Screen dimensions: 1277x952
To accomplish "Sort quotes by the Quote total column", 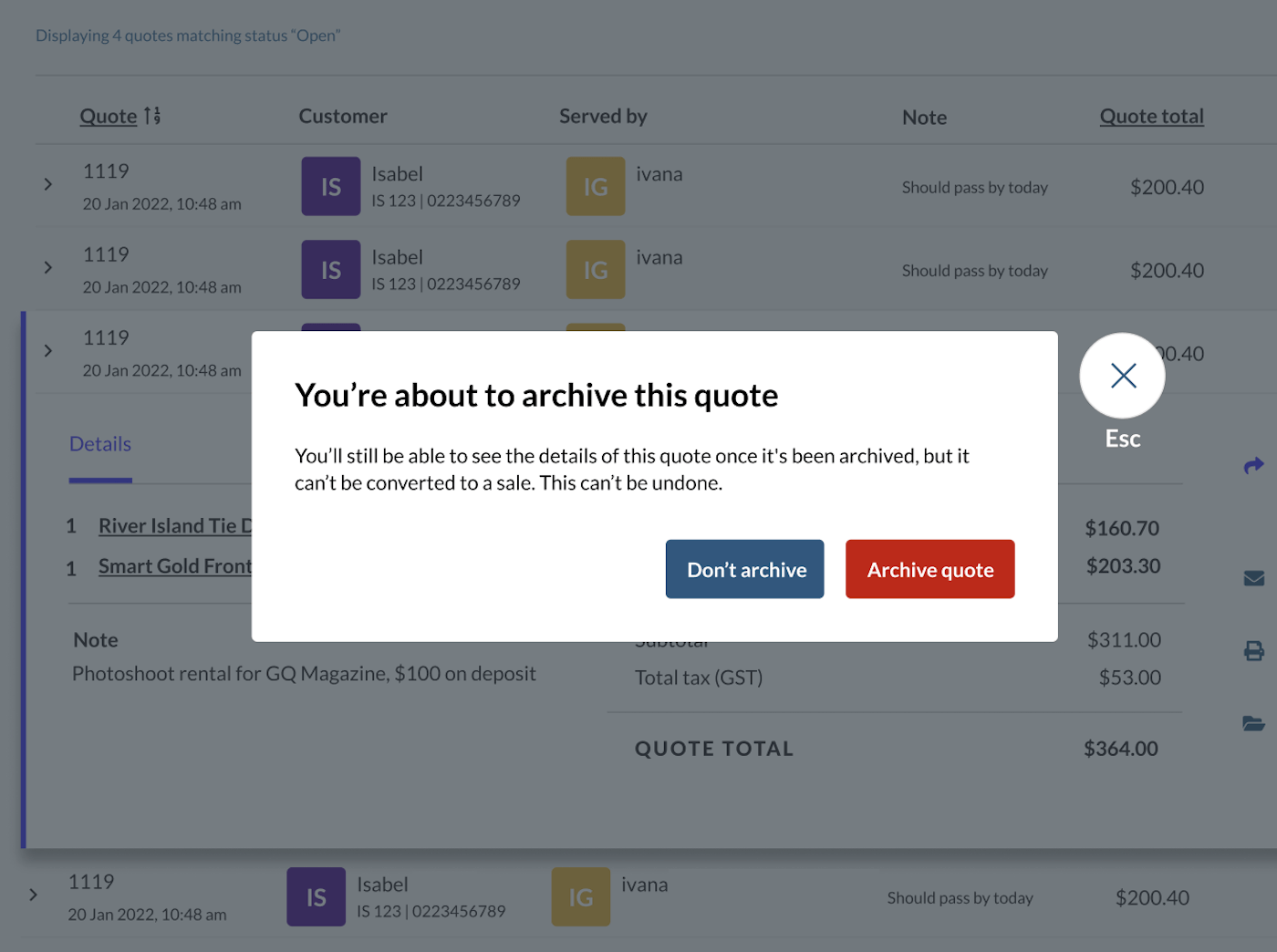I will [x=1151, y=116].
